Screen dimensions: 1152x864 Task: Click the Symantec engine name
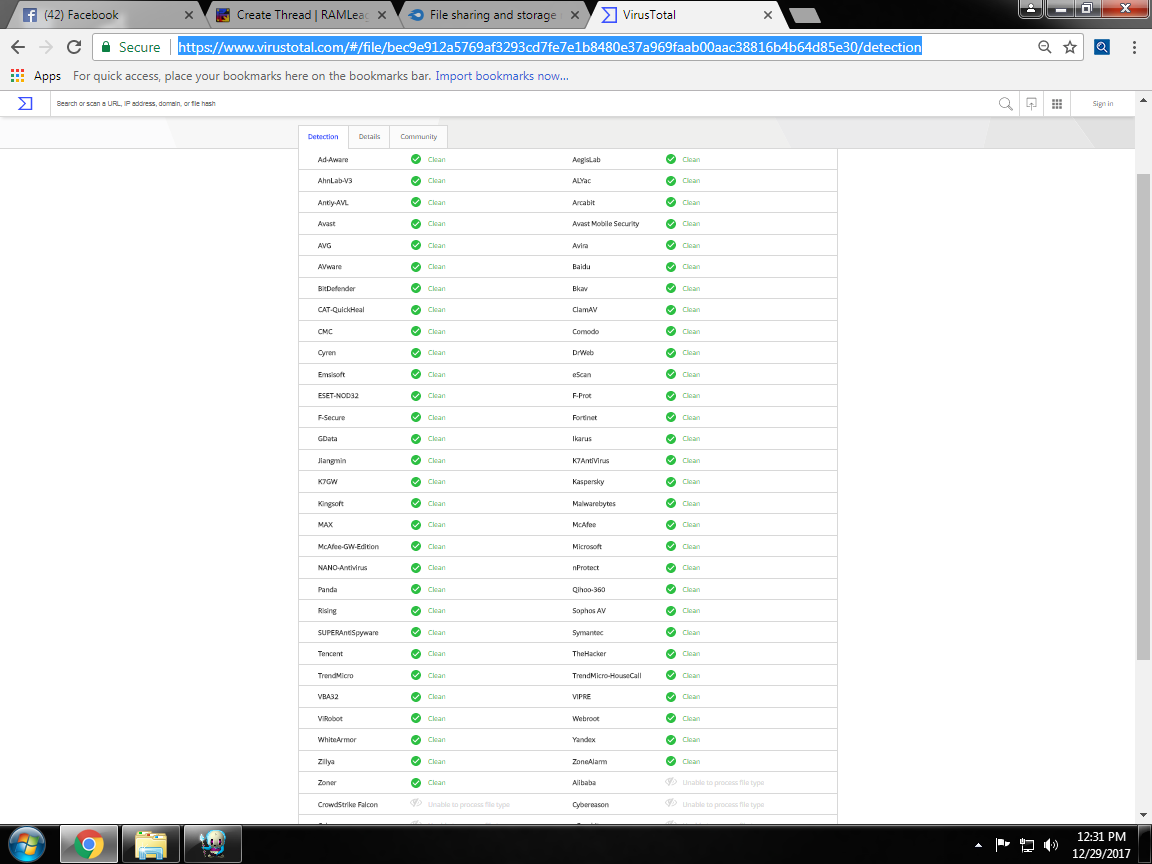(x=587, y=633)
